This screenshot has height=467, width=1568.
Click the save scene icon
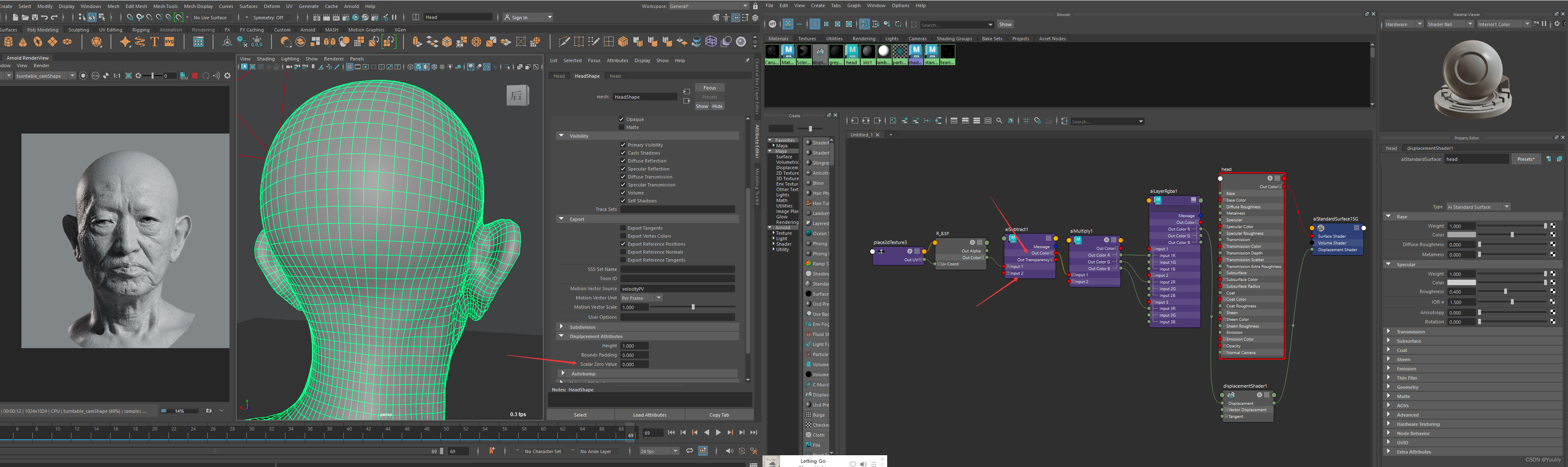(35, 17)
